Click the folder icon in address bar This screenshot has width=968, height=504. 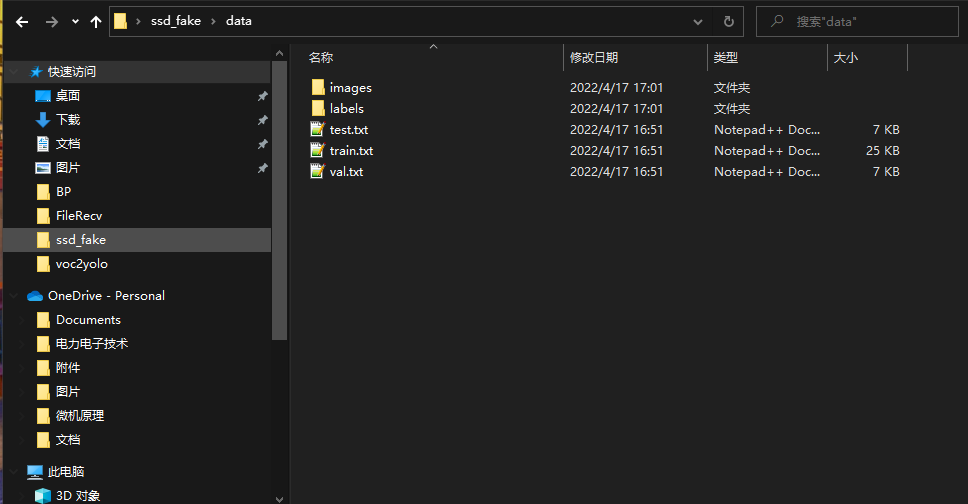(120, 22)
